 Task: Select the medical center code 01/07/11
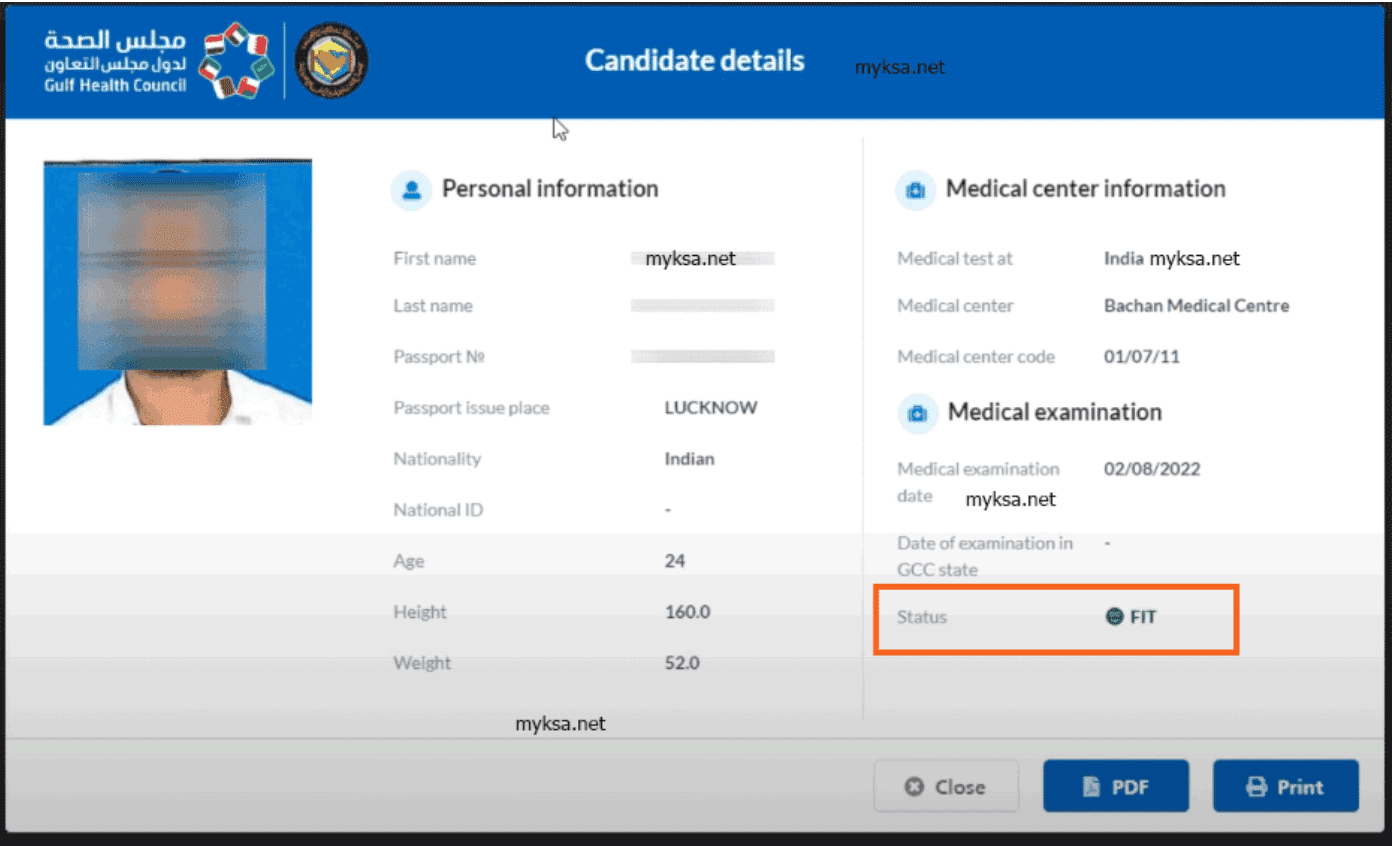pos(1142,357)
